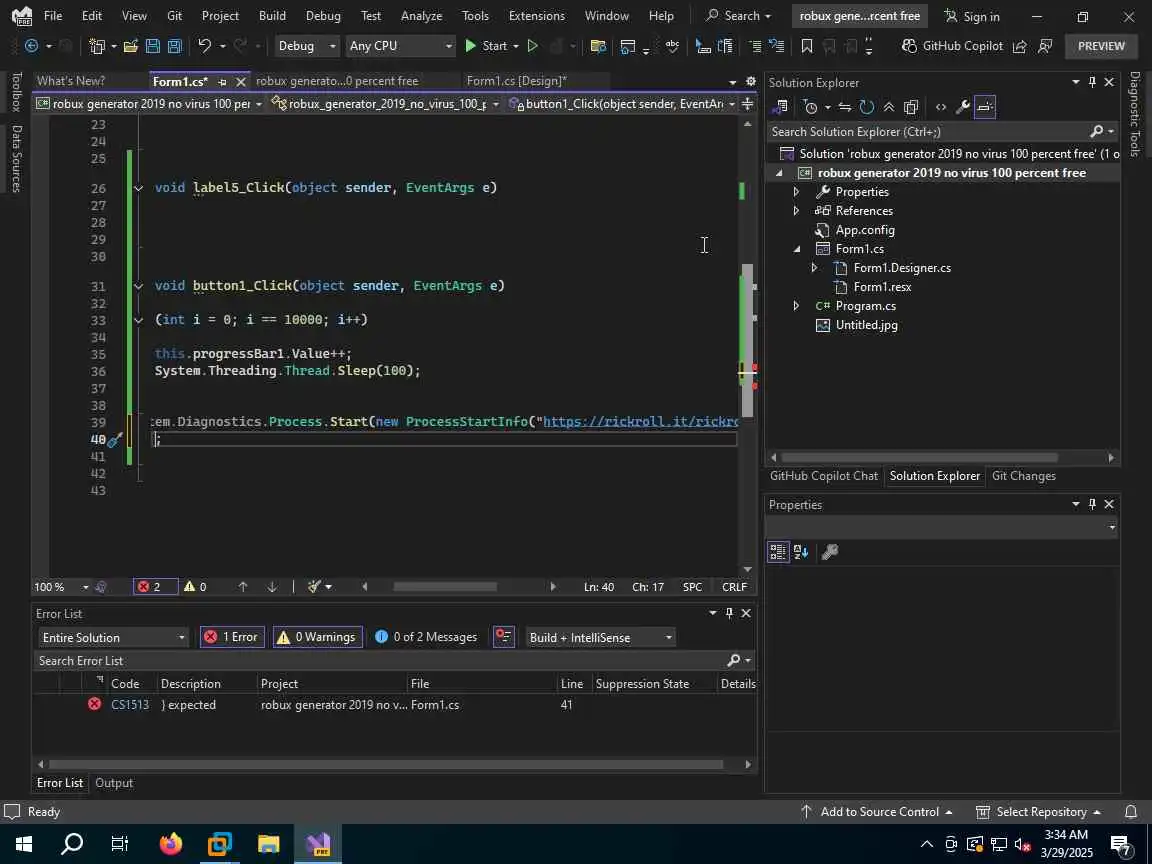The width and height of the screenshot is (1152, 864).
Task: Click the CS1513 error code link
Action: tap(130, 705)
